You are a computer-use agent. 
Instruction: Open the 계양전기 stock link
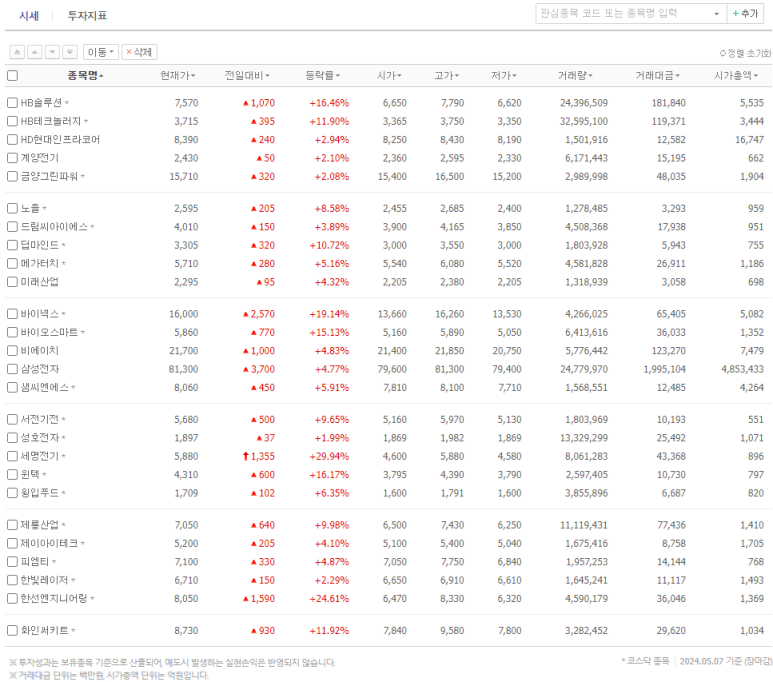(39, 158)
